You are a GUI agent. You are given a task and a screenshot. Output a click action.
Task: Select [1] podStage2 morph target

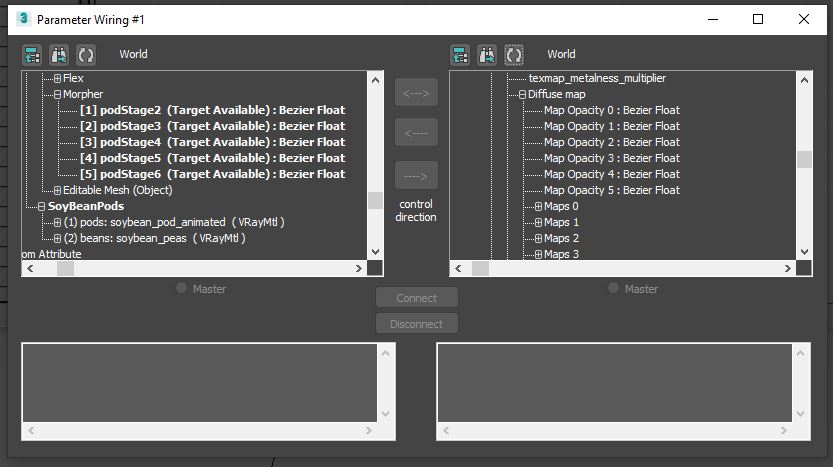(212, 110)
